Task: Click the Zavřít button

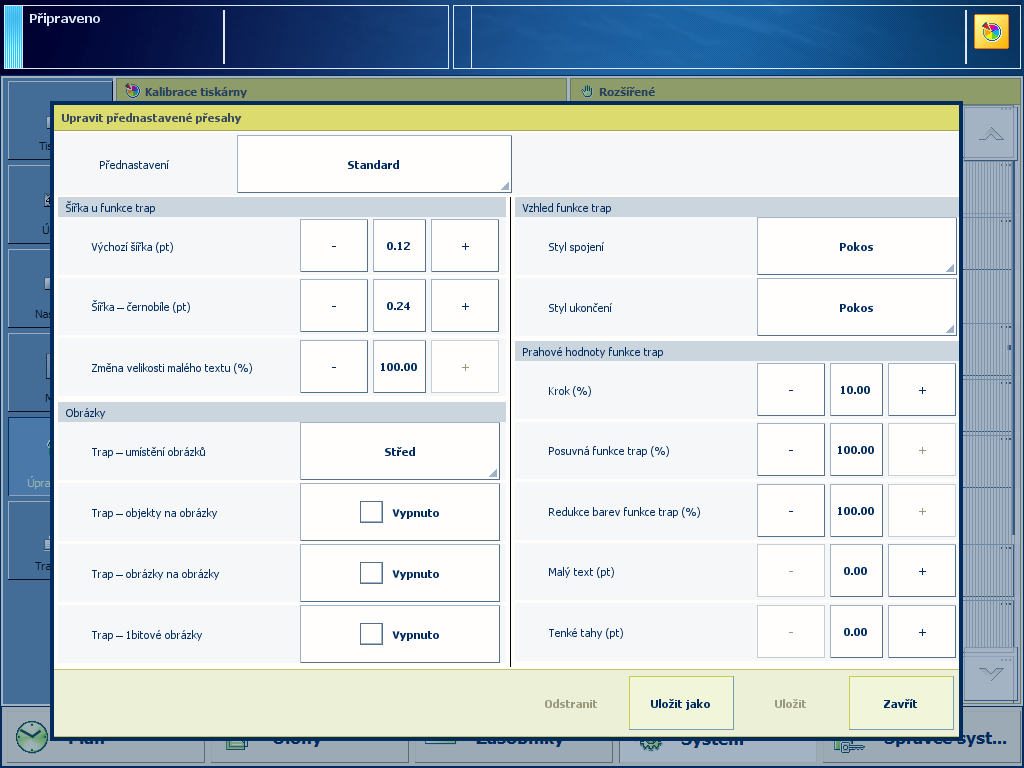Action: pos(901,703)
